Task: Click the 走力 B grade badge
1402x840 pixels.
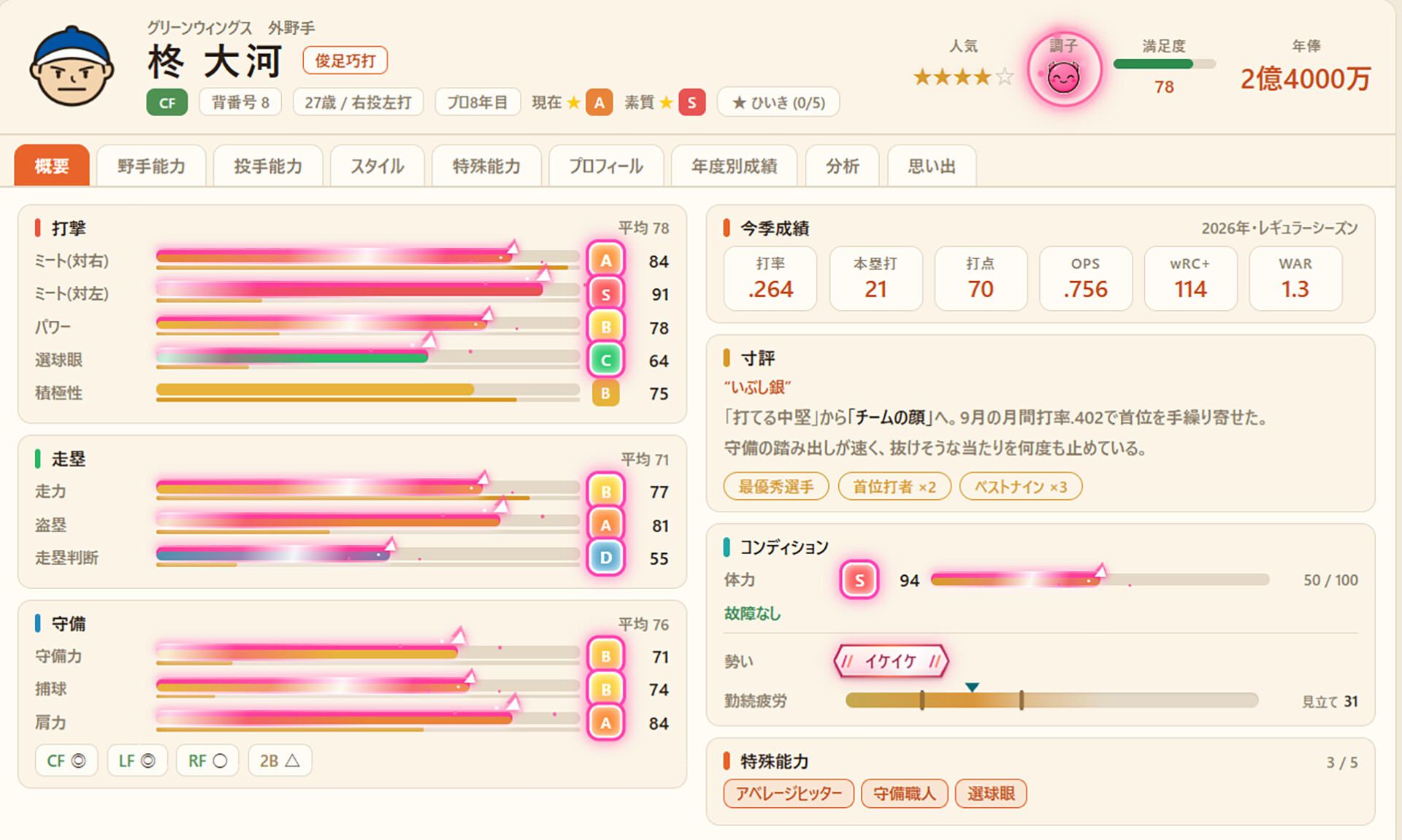Action: 605,492
